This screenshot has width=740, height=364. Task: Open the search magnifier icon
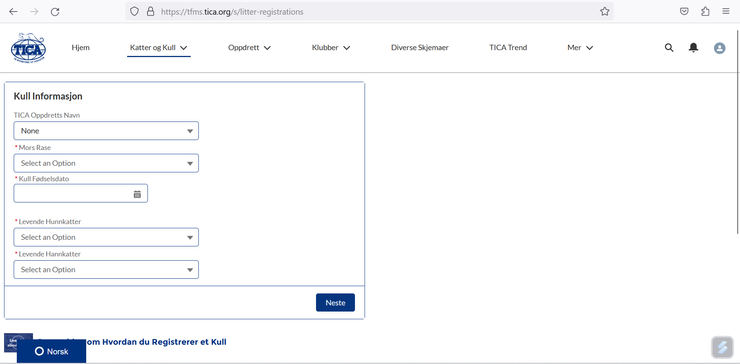pyautogui.click(x=669, y=48)
